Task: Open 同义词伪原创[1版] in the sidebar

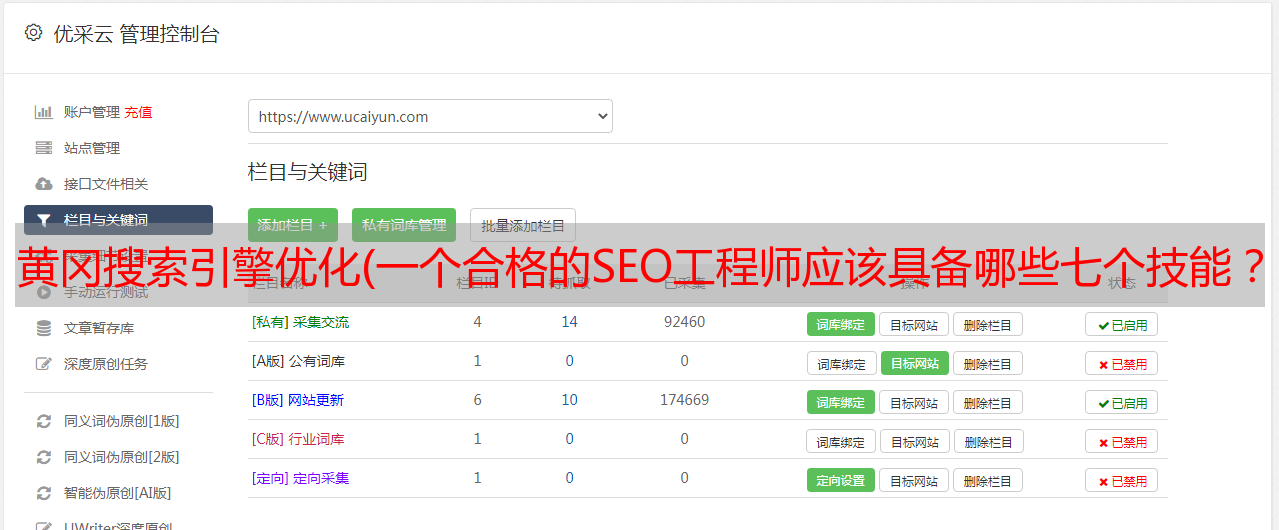Action: pos(122,421)
